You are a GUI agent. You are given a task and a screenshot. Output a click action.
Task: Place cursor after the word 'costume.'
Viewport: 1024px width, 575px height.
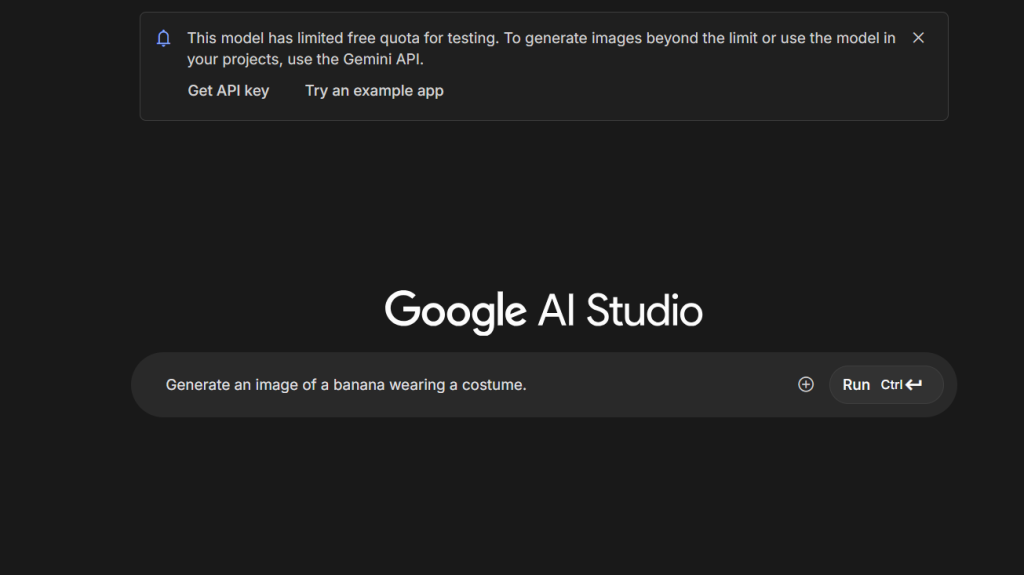click(x=527, y=385)
